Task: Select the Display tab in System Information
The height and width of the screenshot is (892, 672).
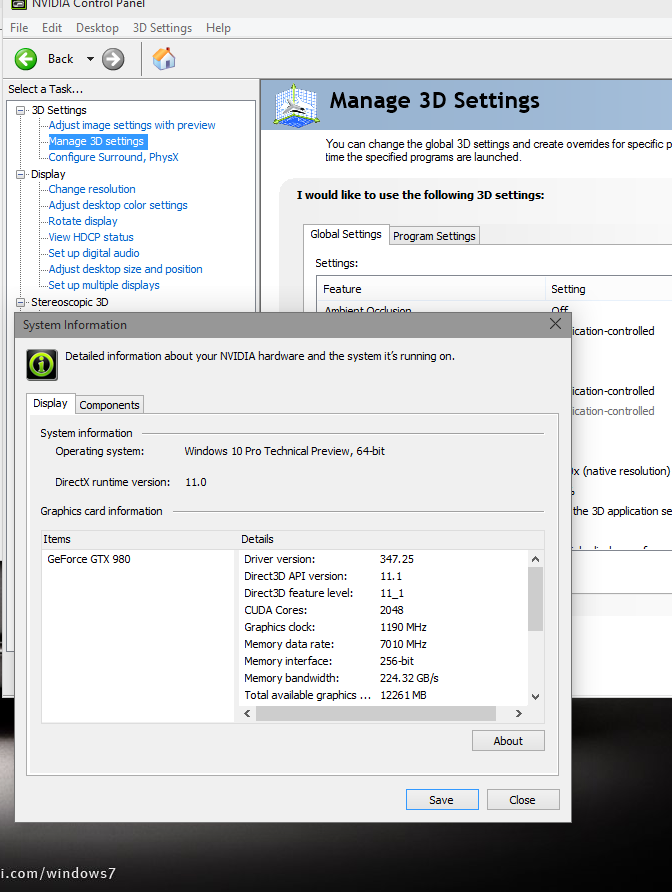Action: point(50,403)
